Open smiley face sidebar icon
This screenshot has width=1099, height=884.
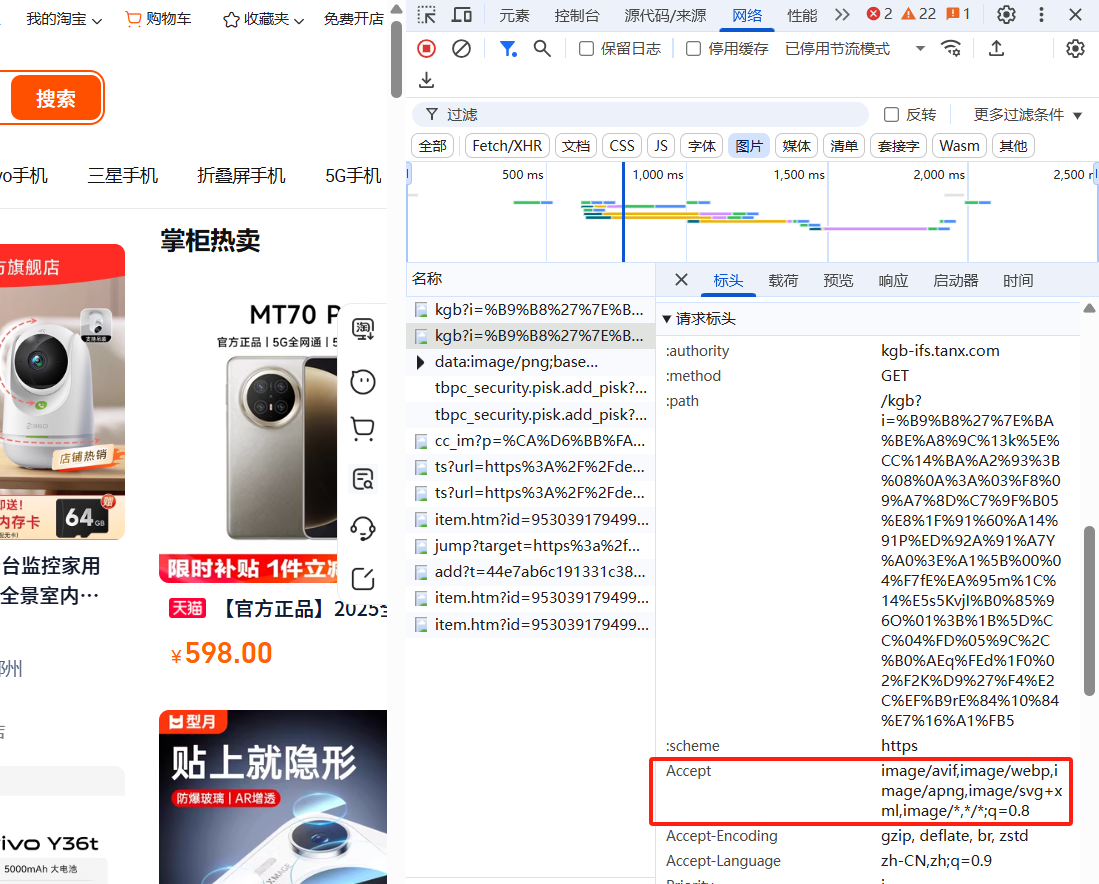click(363, 382)
